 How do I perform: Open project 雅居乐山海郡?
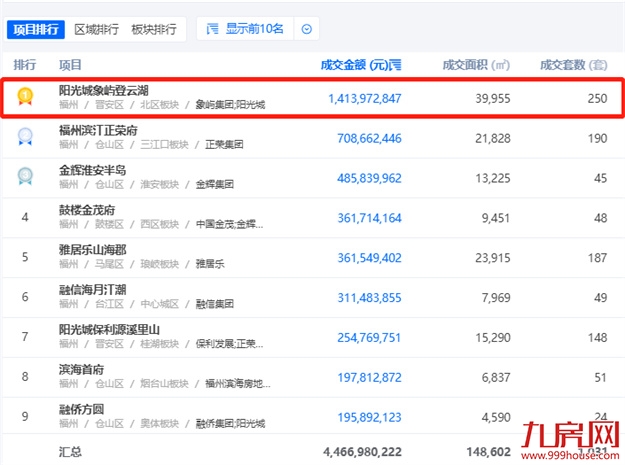tap(92, 250)
